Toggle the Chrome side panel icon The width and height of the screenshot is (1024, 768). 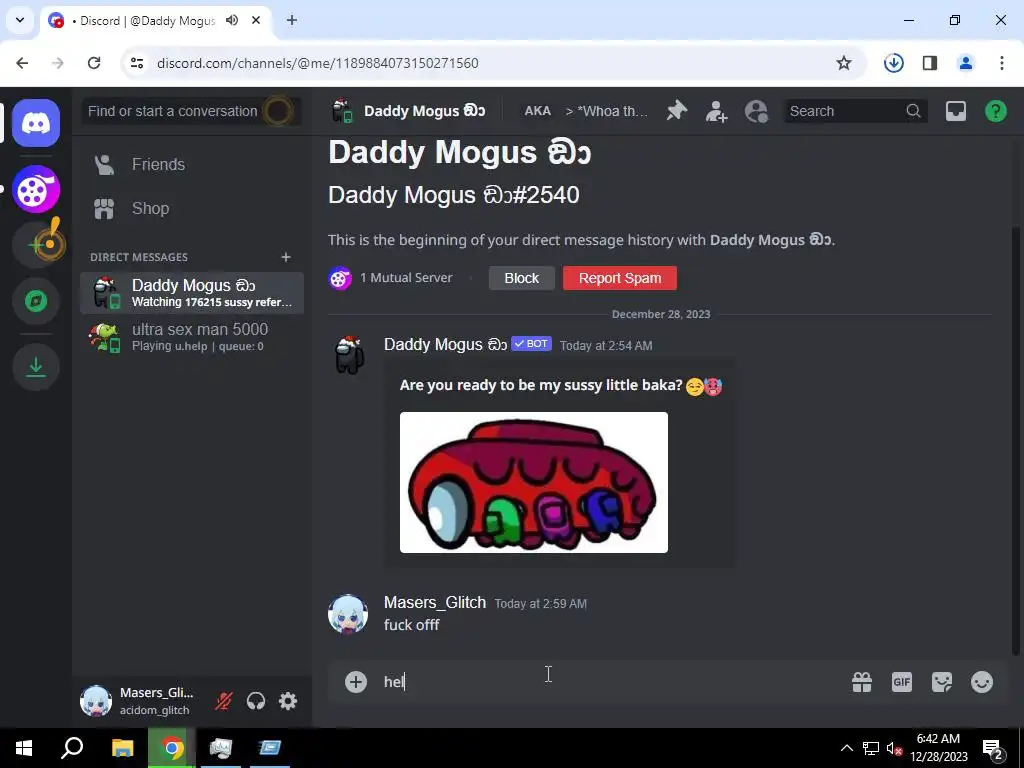click(x=930, y=63)
